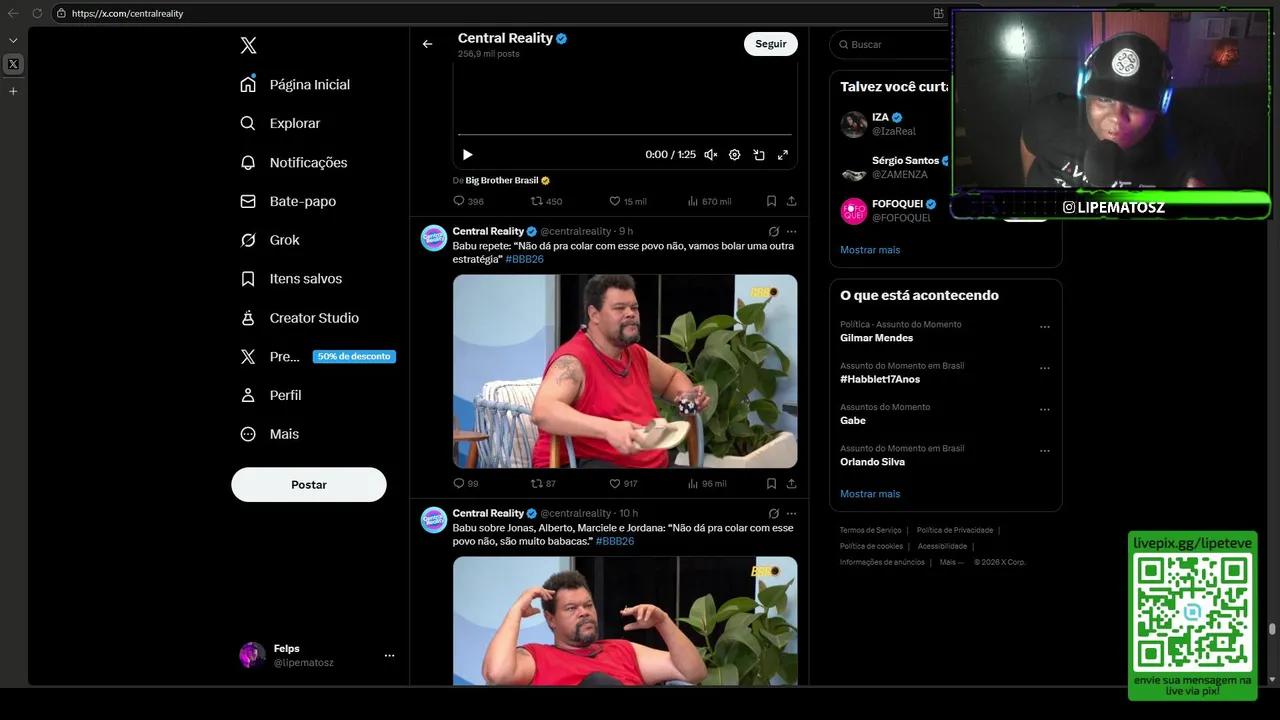Viewport: 1280px width, 720px height.
Task: Unmute the video sound
Action: pyautogui.click(x=711, y=155)
